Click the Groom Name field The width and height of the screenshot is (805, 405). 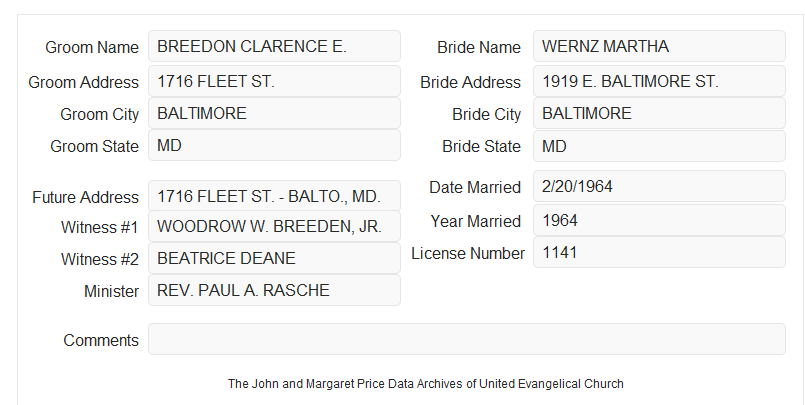click(274, 46)
